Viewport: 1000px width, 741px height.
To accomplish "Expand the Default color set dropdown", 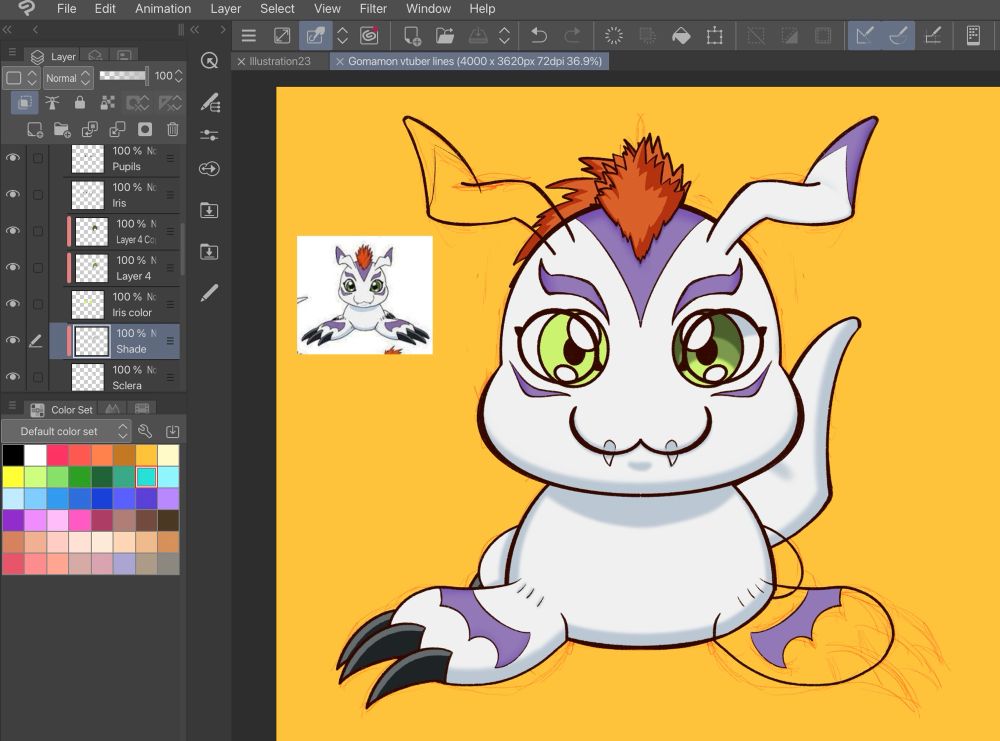I will (x=66, y=431).
